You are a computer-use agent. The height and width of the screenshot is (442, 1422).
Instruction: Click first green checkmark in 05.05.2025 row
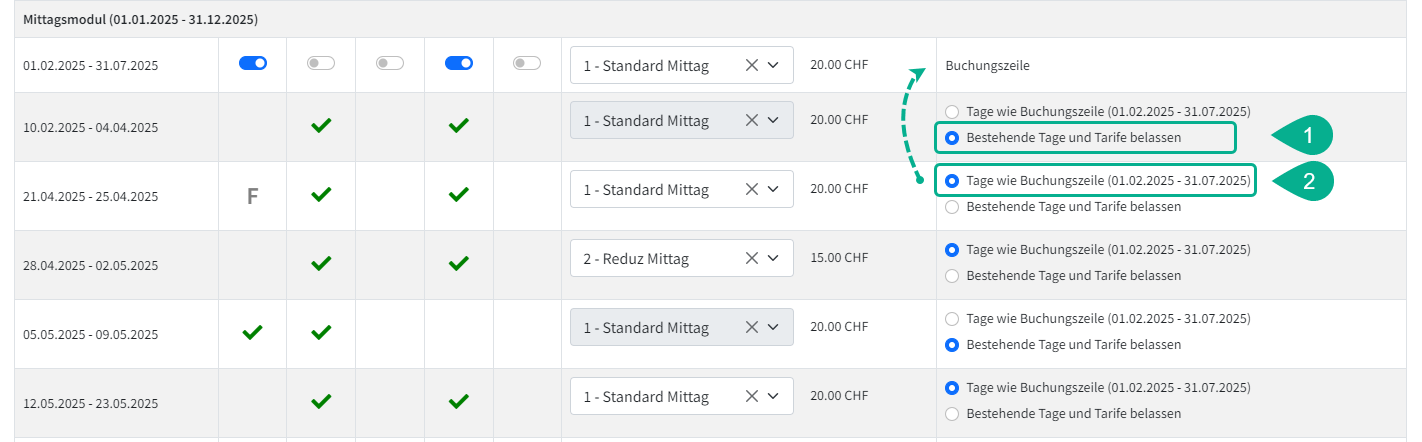click(x=253, y=332)
